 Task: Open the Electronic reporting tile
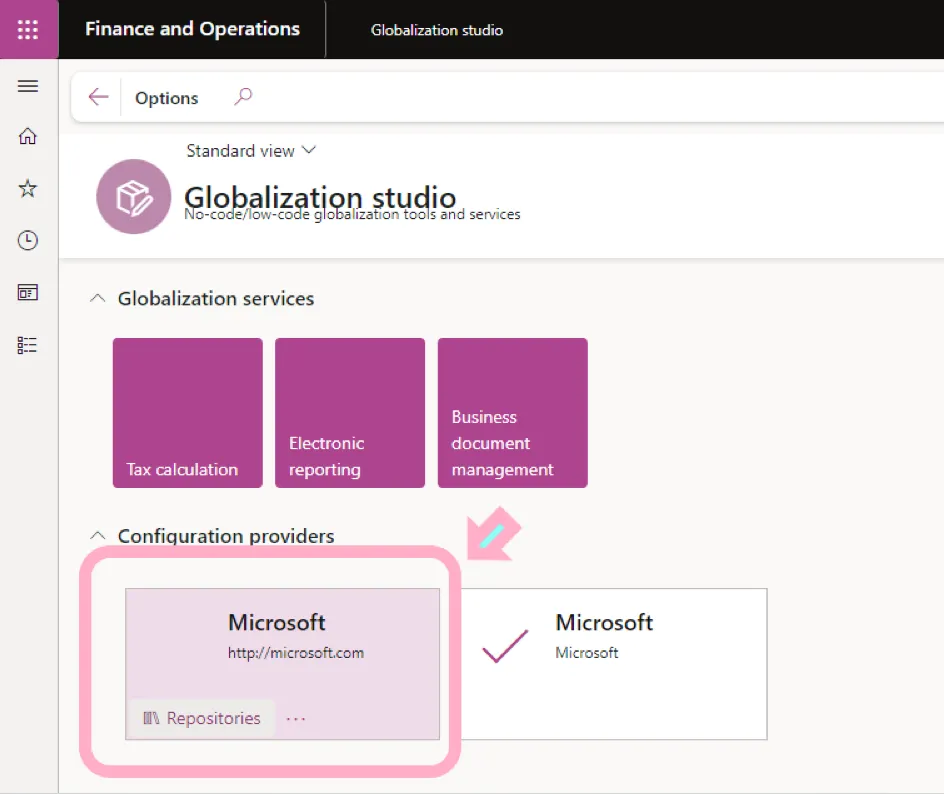coord(349,413)
